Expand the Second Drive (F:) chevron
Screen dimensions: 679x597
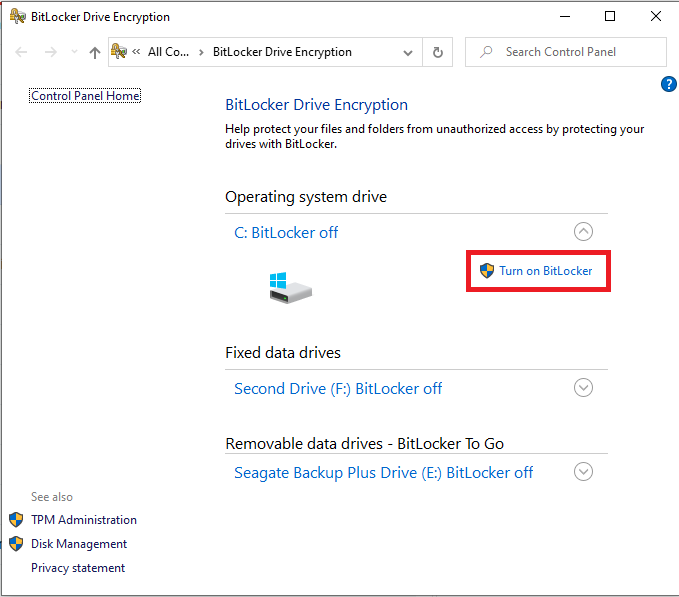point(583,387)
